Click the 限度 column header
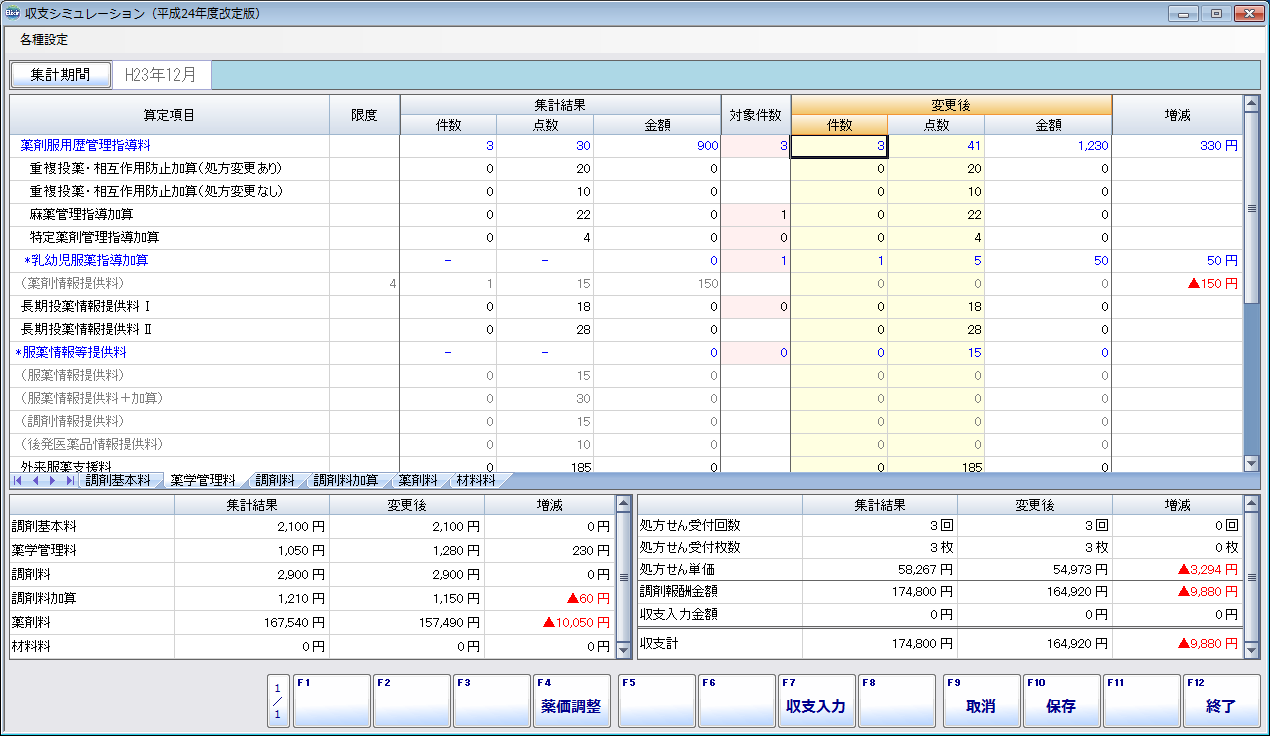The width and height of the screenshot is (1270, 736). pos(365,115)
